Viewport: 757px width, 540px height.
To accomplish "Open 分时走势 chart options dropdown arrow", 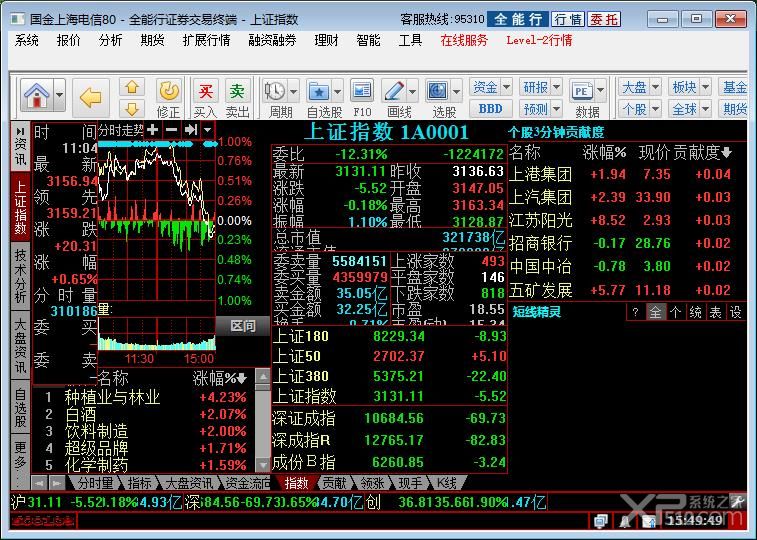I will click(x=208, y=129).
